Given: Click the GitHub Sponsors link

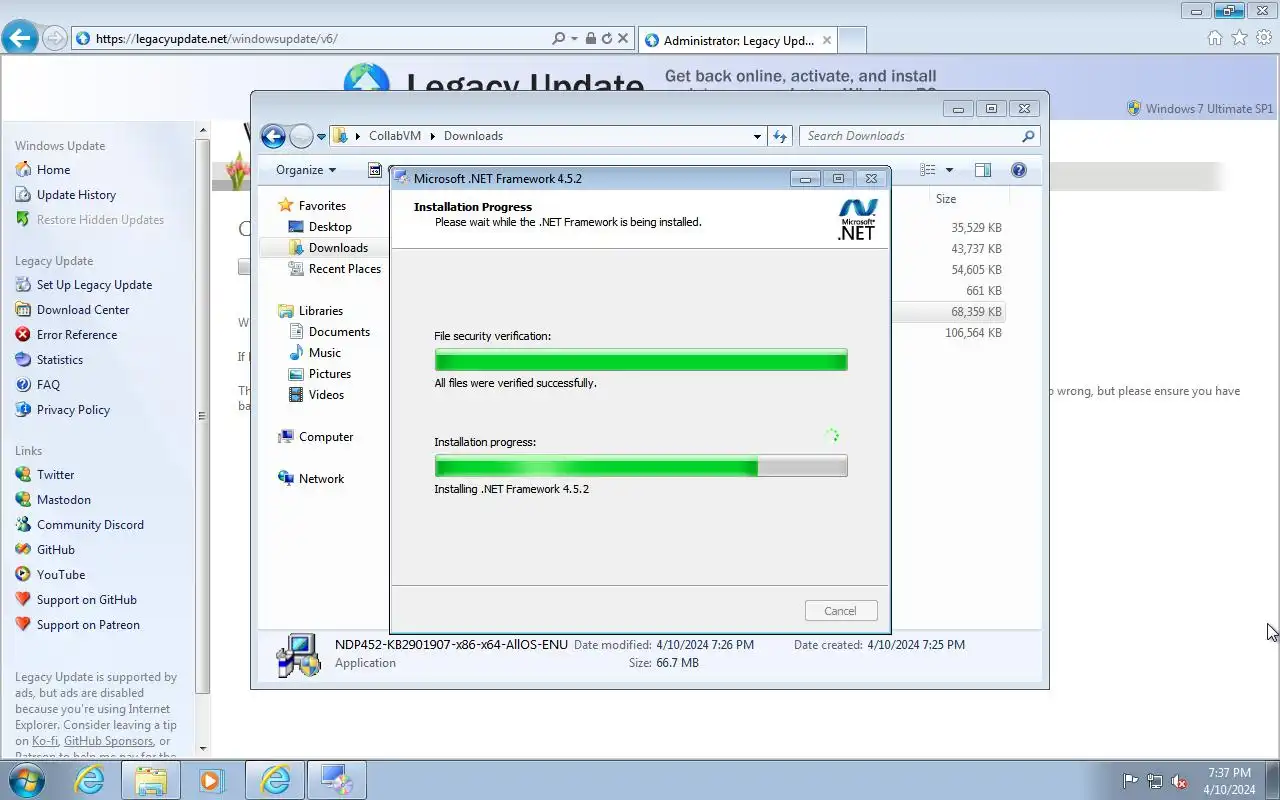Looking at the screenshot, I should pos(109,741).
